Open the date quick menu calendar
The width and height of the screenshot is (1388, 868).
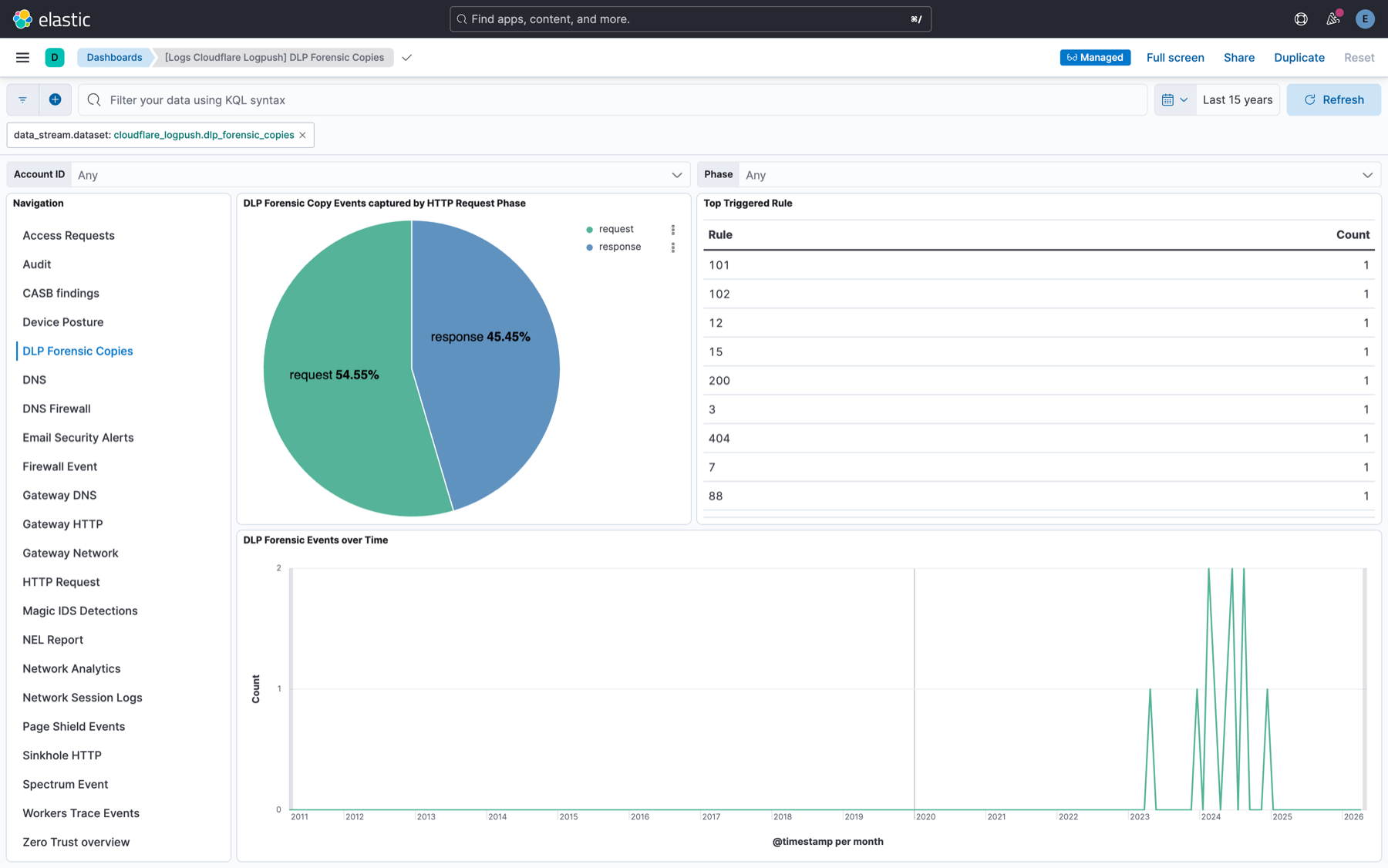point(1175,99)
